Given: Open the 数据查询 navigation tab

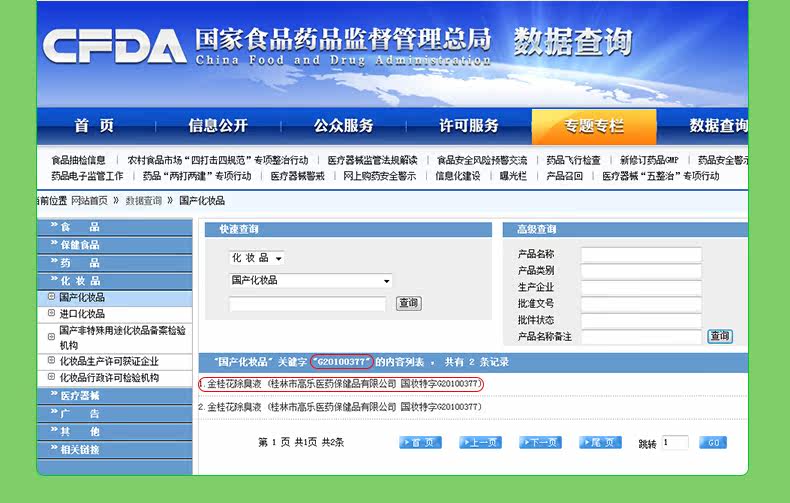Looking at the screenshot, I should click(718, 125).
